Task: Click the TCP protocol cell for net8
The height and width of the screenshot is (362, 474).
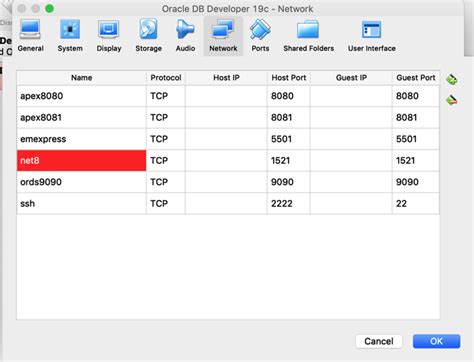Action: pyautogui.click(x=166, y=160)
